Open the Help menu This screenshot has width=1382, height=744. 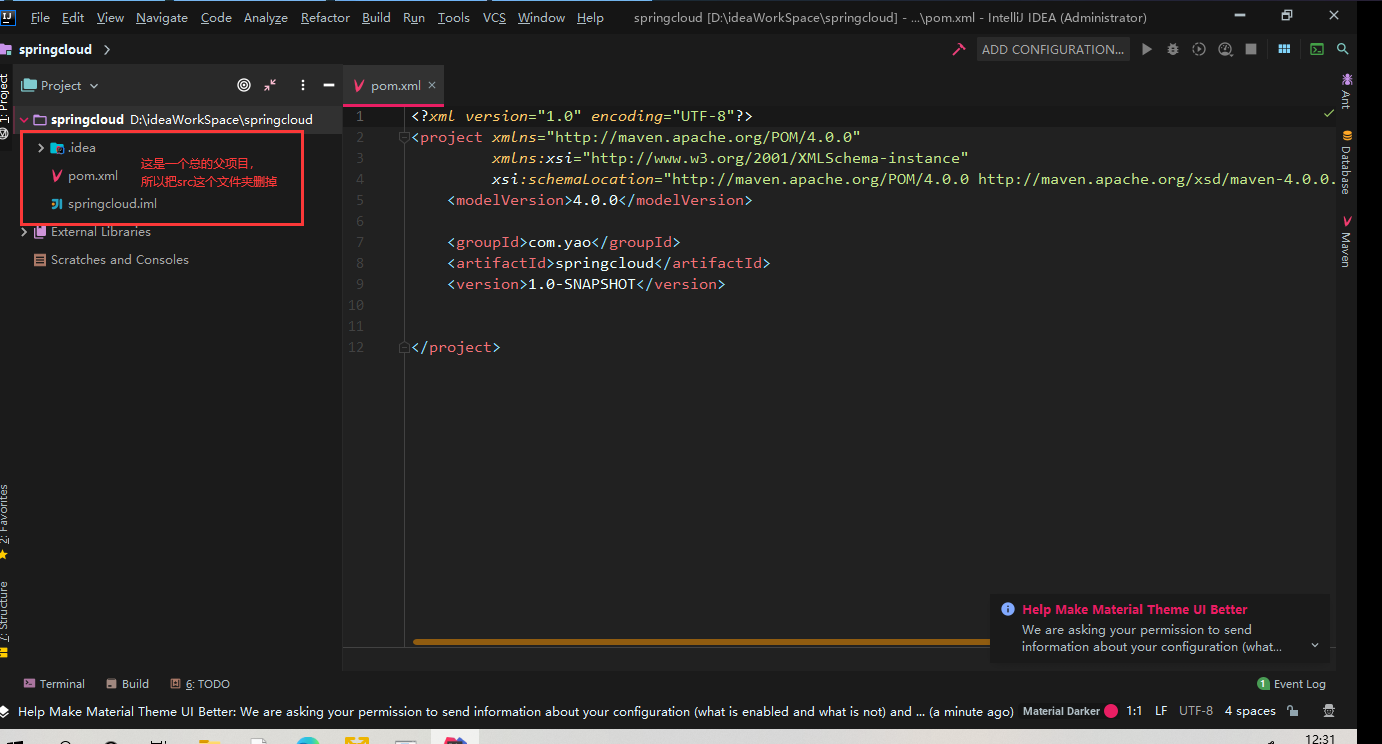[590, 17]
